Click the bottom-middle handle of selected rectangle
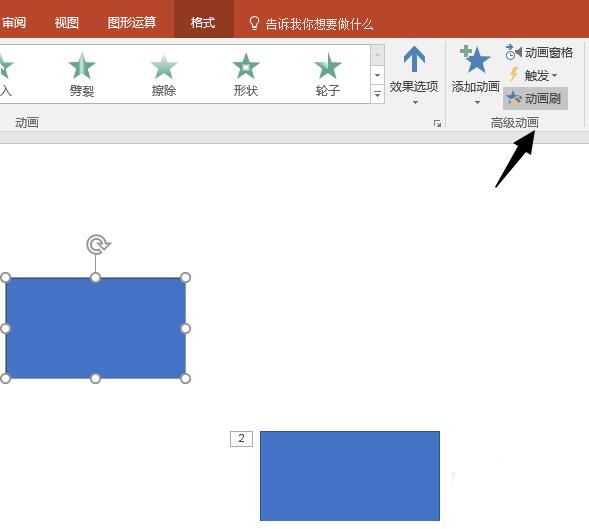589x529 pixels. coord(95,378)
